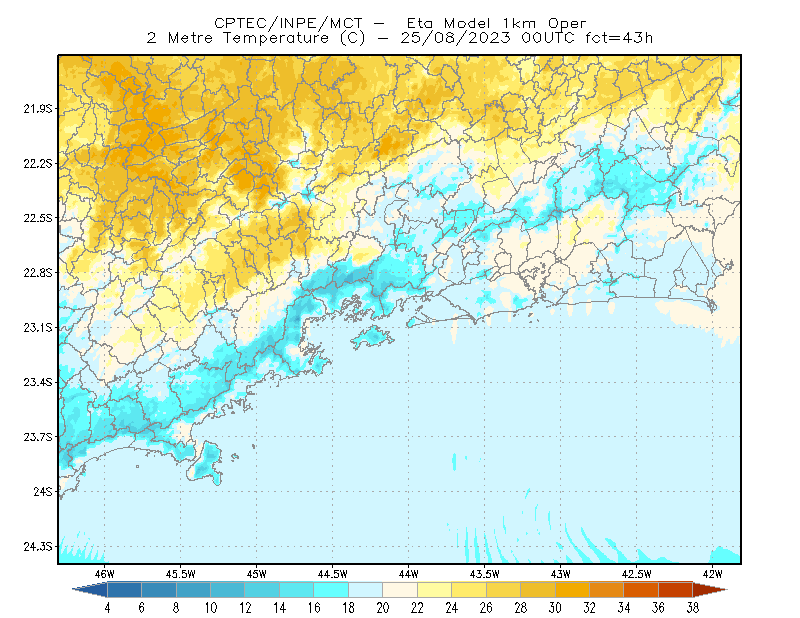
Task: Click the color bar value label 4
Action: pyautogui.click(x=108, y=608)
